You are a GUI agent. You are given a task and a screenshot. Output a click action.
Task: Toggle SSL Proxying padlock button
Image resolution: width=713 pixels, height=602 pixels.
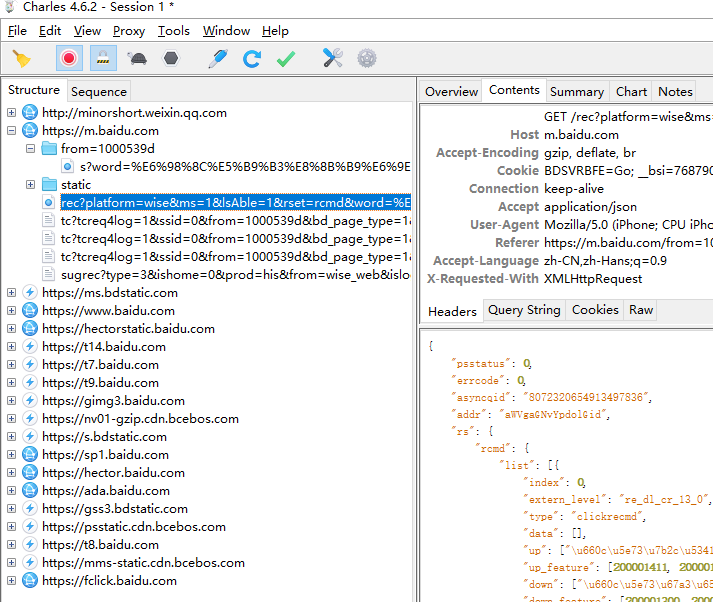coord(103,58)
